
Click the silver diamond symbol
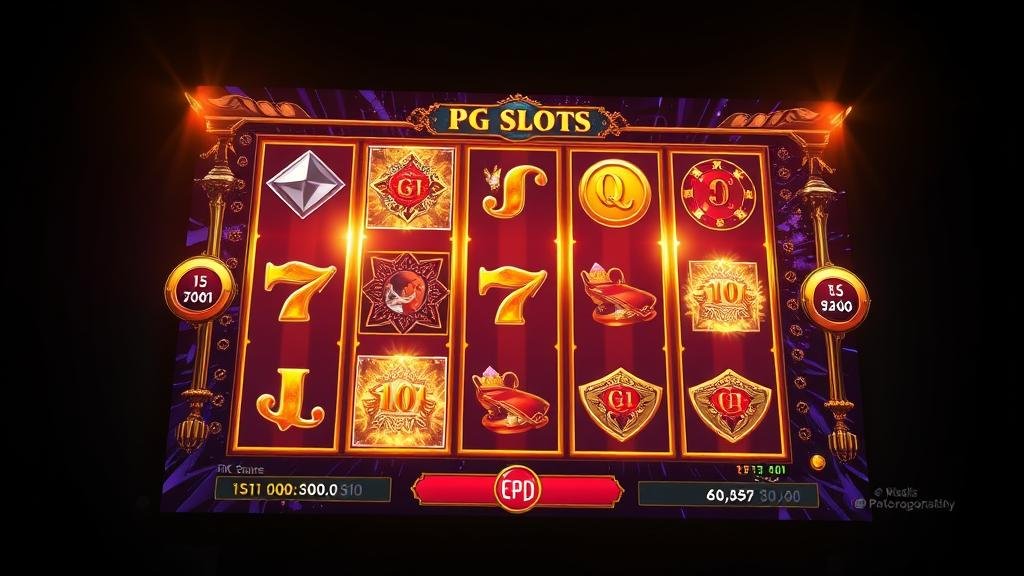[x=306, y=184]
